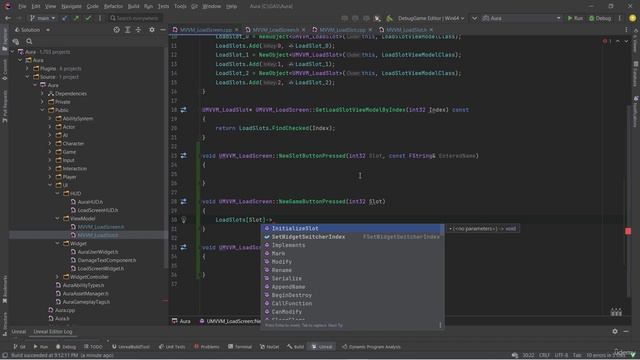Click the hammer build icon in toolbar
This screenshot has width=640, height=360.
click(x=389, y=18)
